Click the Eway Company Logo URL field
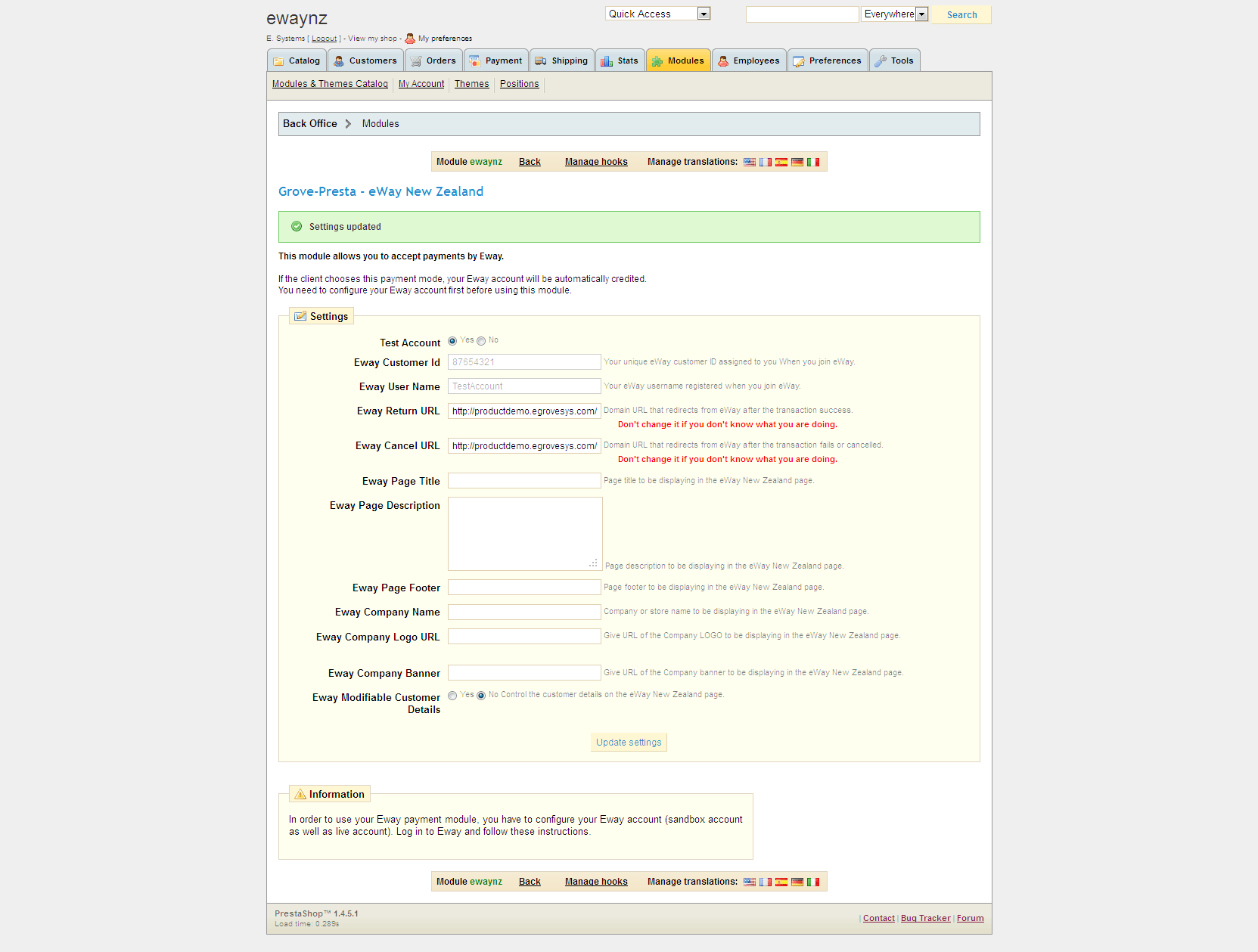This screenshot has width=1258, height=952. 524,637
